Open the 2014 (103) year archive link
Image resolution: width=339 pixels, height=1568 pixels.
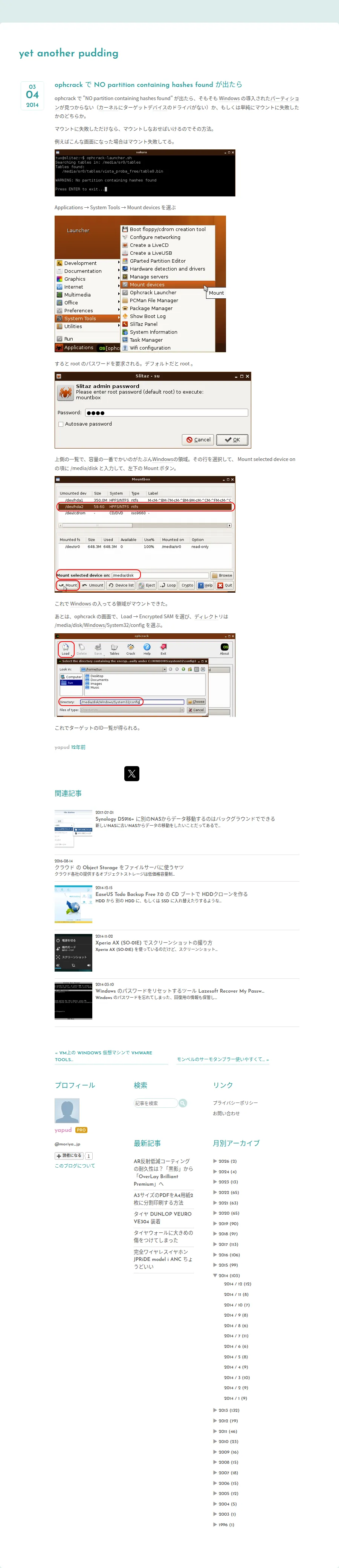tap(229, 1275)
